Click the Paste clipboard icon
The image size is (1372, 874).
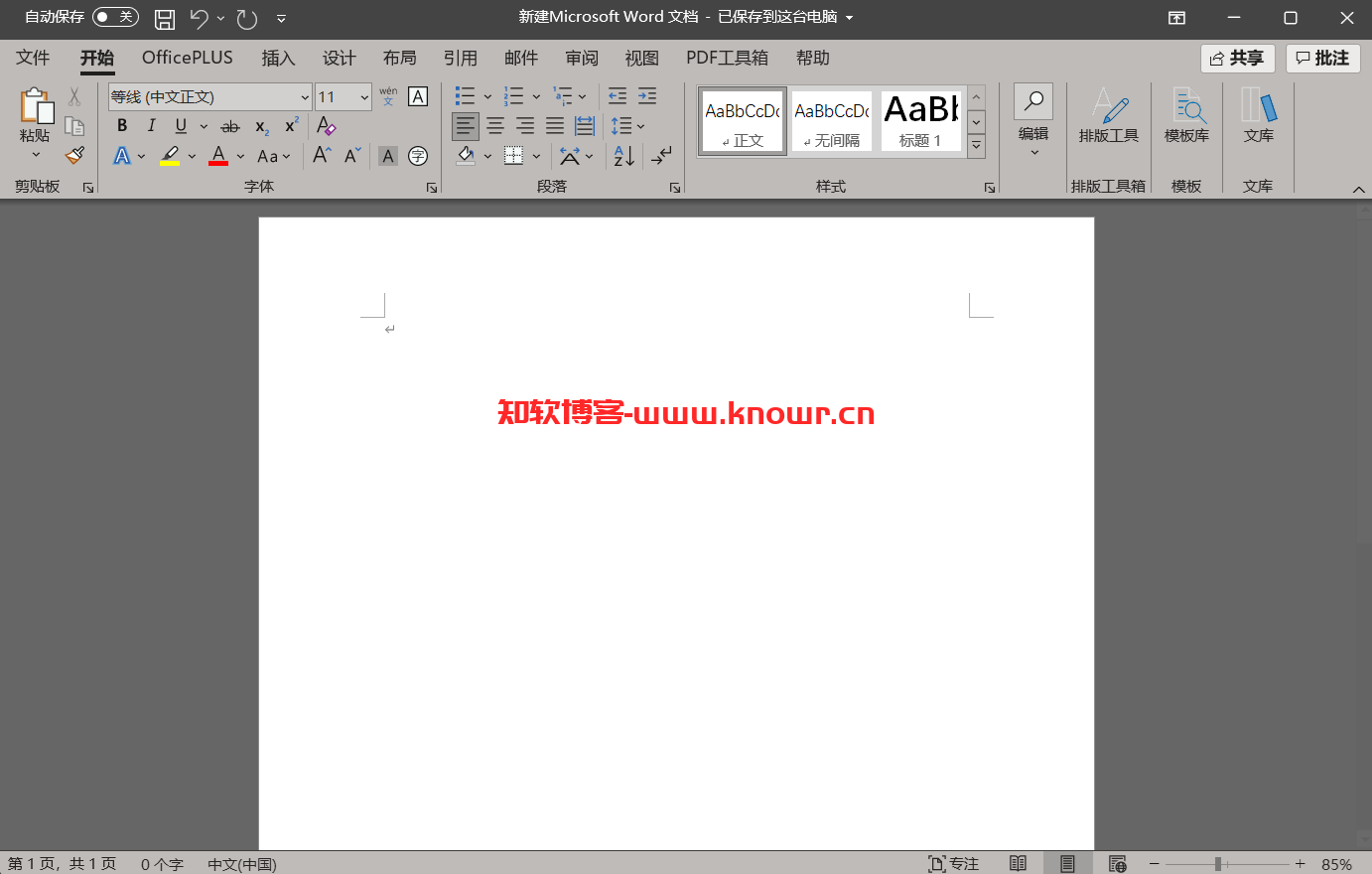click(x=36, y=105)
